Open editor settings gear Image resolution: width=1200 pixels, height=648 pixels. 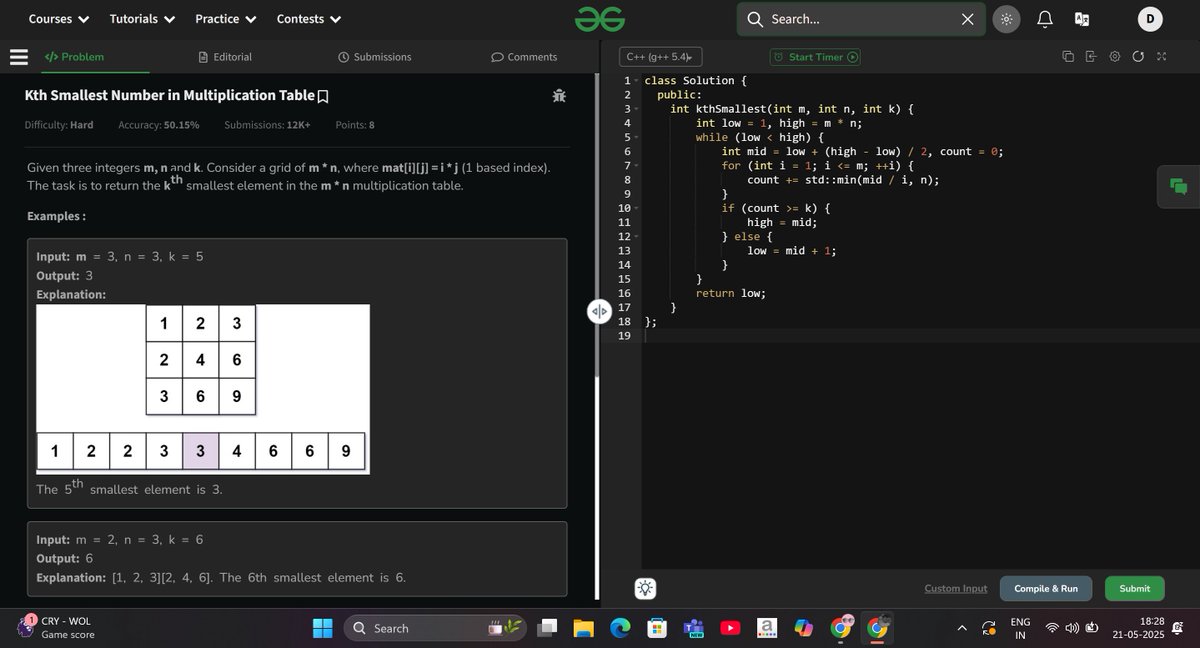click(x=1114, y=57)
